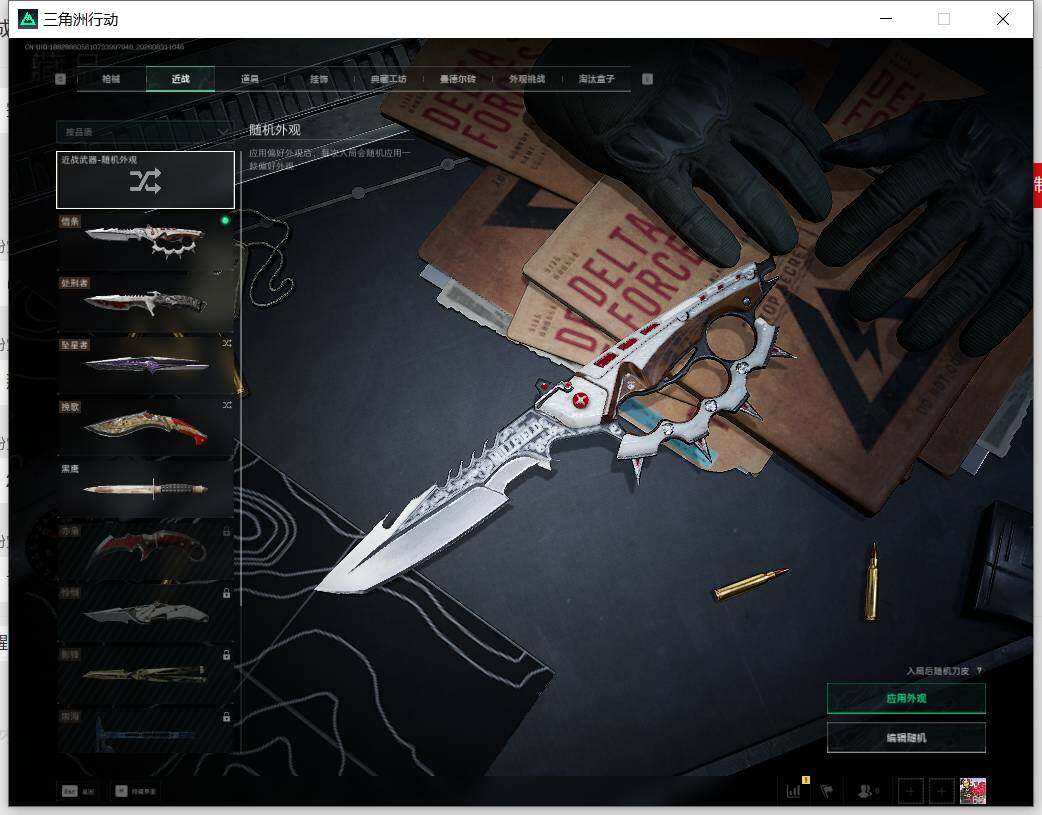Open the 淘汰盒子 tab
The image size is (1042, 815).
[597, 79]
